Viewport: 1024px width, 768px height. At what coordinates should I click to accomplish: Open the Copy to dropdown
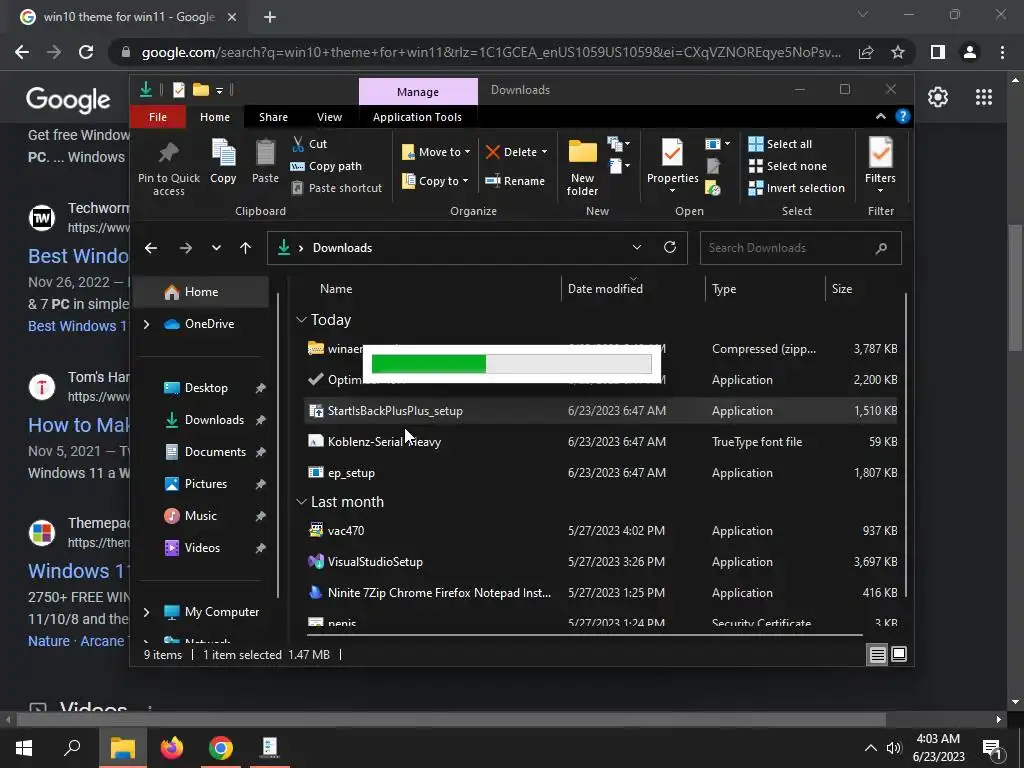click(434, 181)
